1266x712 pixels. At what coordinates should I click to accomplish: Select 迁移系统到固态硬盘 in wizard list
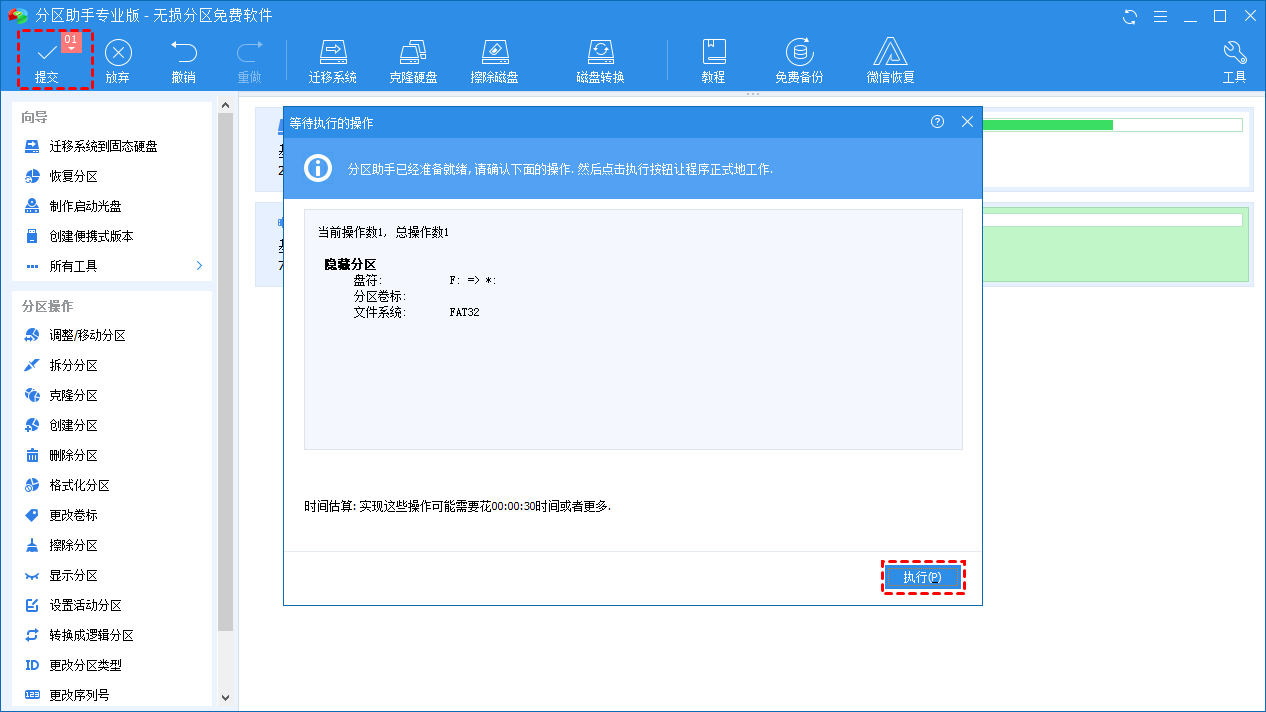coord(103,146)
